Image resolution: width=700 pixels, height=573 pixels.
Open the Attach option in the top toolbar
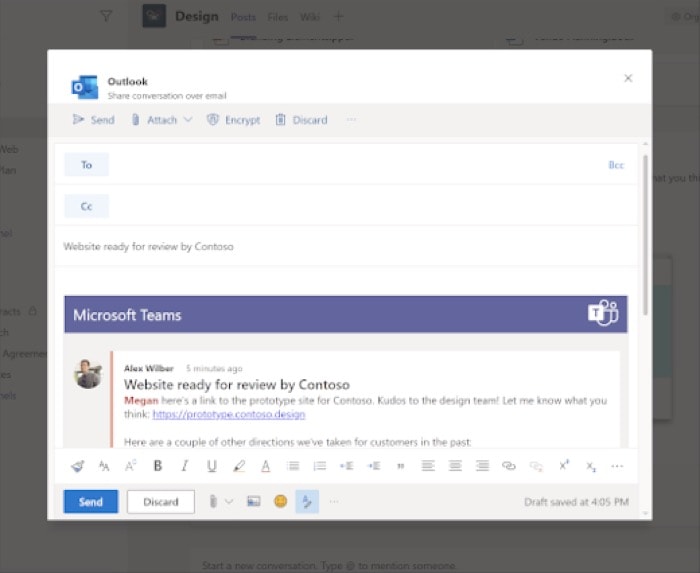click(155, 120)
